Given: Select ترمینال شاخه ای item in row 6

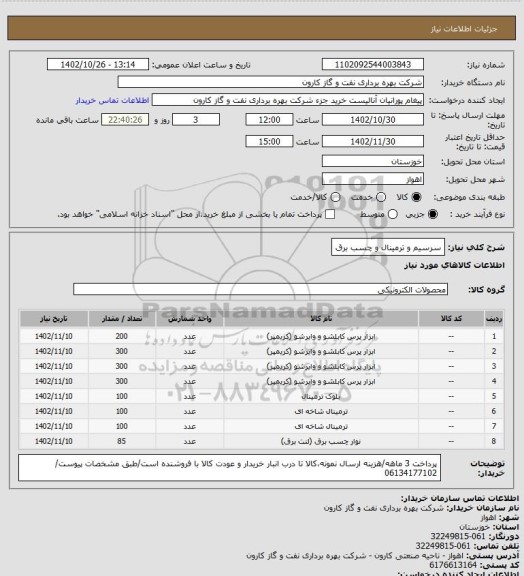Looking at the screenshot, I should pos(321,411).
